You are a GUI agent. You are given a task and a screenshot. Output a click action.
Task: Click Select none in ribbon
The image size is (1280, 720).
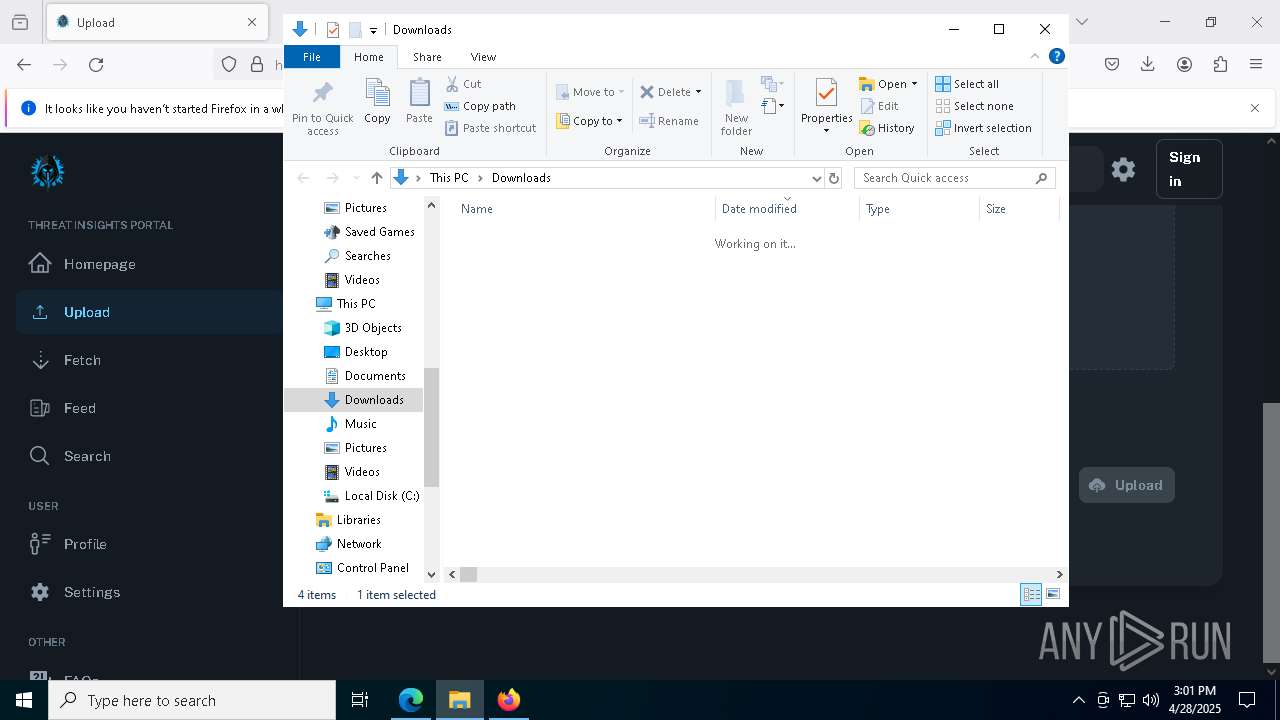point(974,106)
